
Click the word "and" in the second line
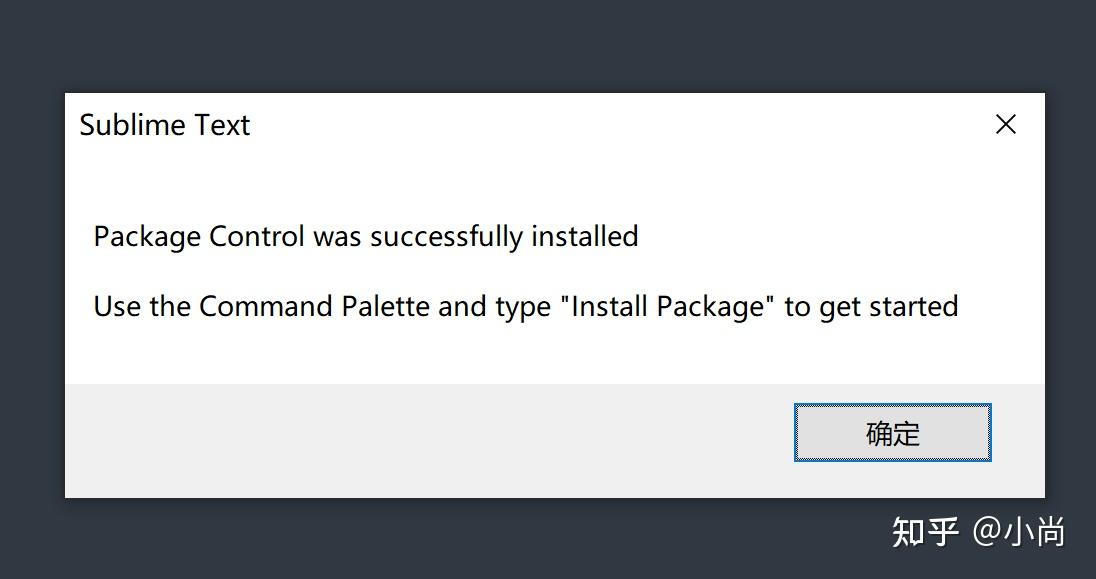click(x=462, y=306)
